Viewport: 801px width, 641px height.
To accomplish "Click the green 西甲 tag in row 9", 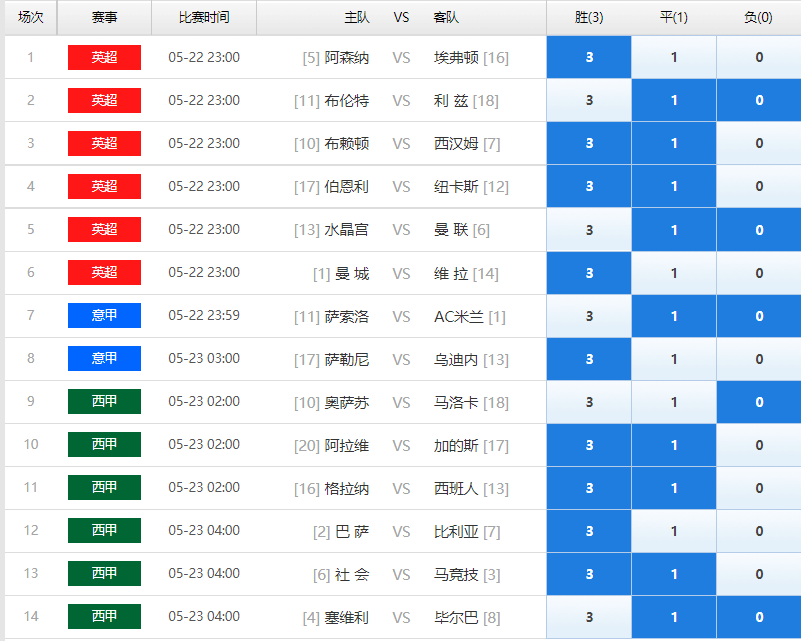I will click(x=104, y=401).
